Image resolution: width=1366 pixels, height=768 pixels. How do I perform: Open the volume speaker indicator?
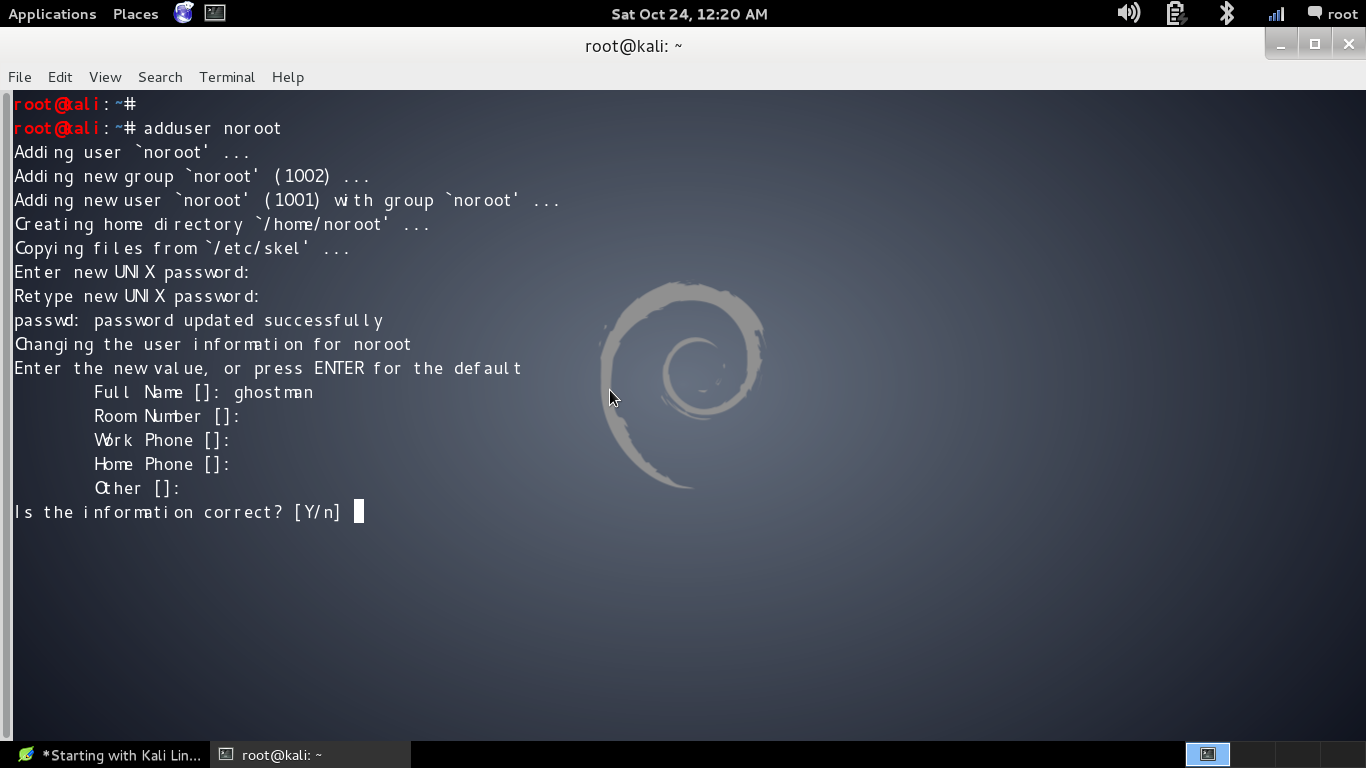point(1129,13)
